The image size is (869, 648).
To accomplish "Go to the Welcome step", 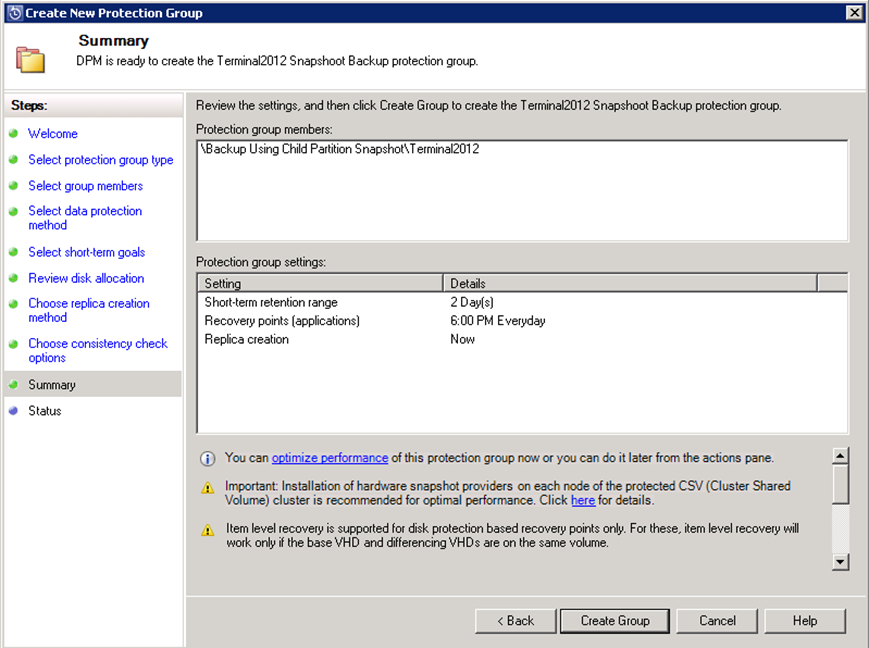I will (x=53, y=134).
